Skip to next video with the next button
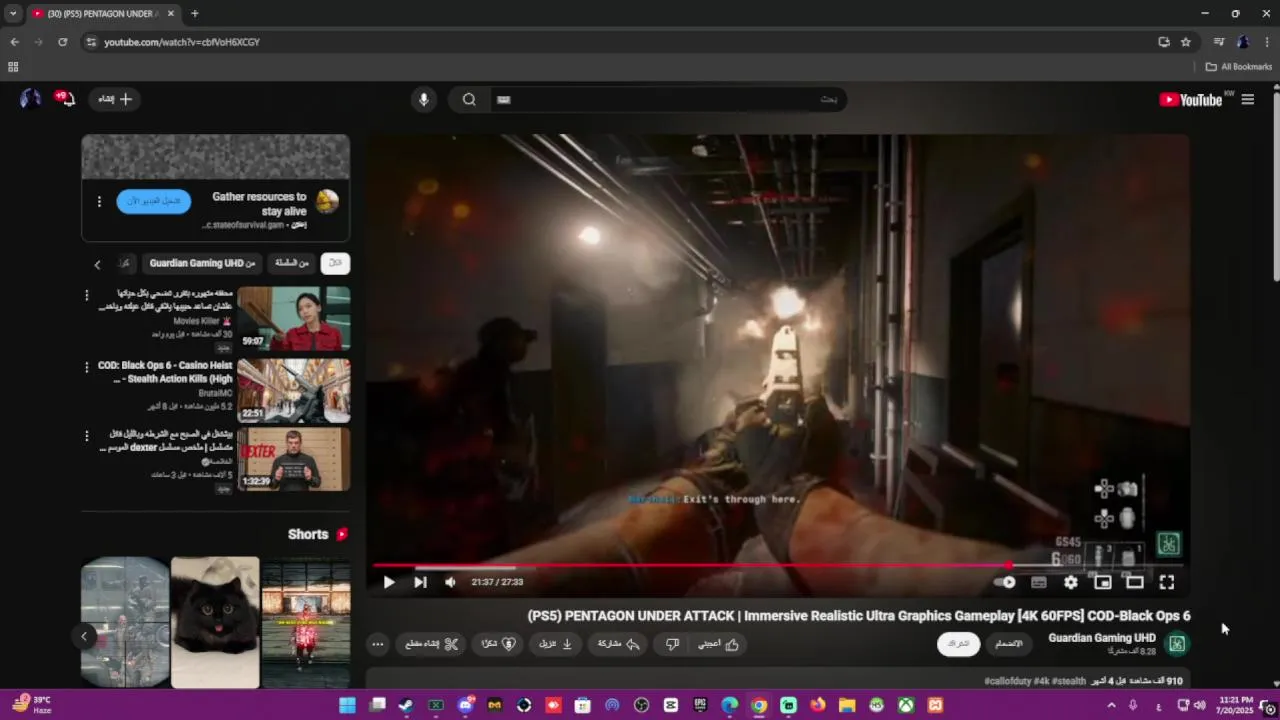 [420, 582]
